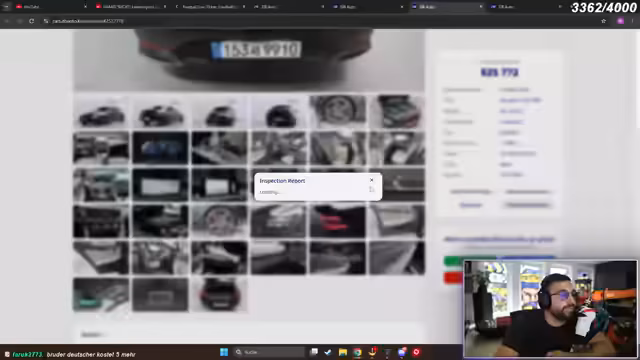This screenshot has height=360, width=640.
Task: Open the Windows Start menu
Action: 224,352
